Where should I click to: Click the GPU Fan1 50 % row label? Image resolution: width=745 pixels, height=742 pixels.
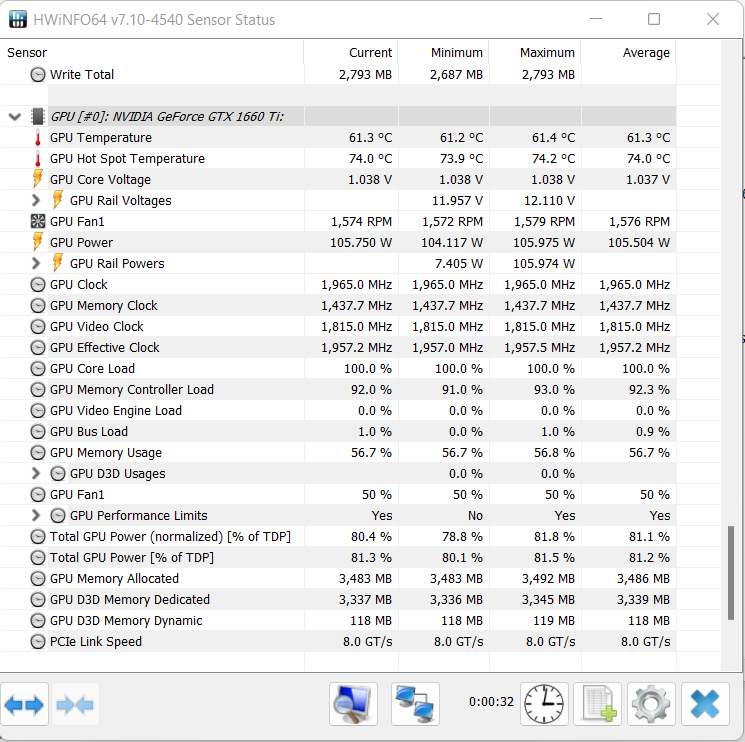[x=77, y=495]
